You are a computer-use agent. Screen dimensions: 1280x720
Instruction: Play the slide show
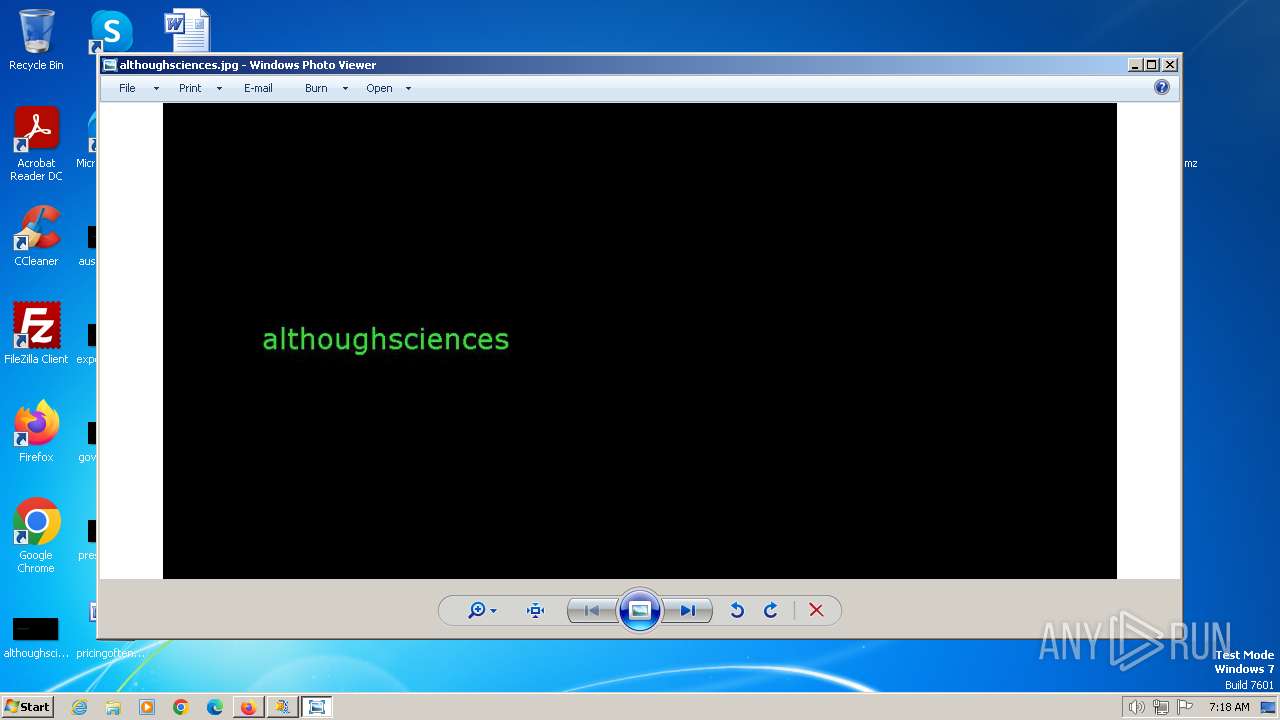(640, 610)
